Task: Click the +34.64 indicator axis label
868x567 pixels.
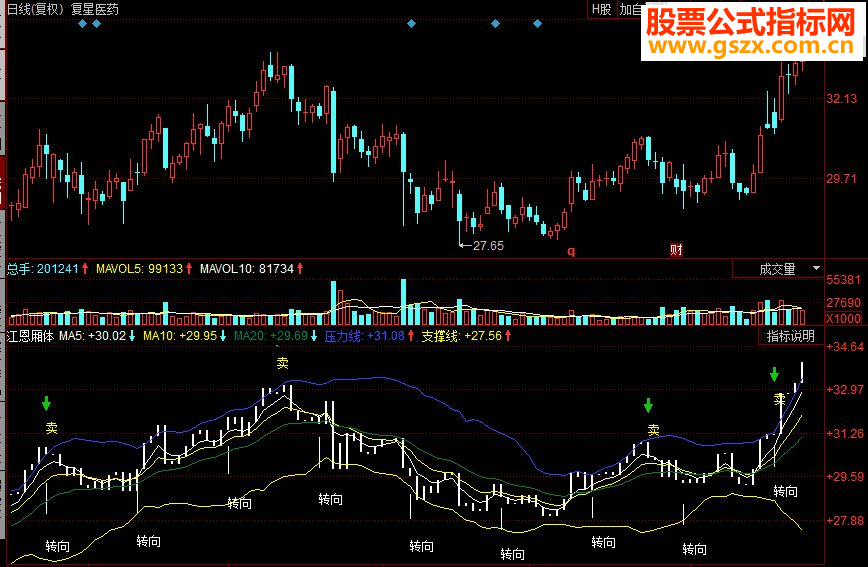Action: coord(845,347)
